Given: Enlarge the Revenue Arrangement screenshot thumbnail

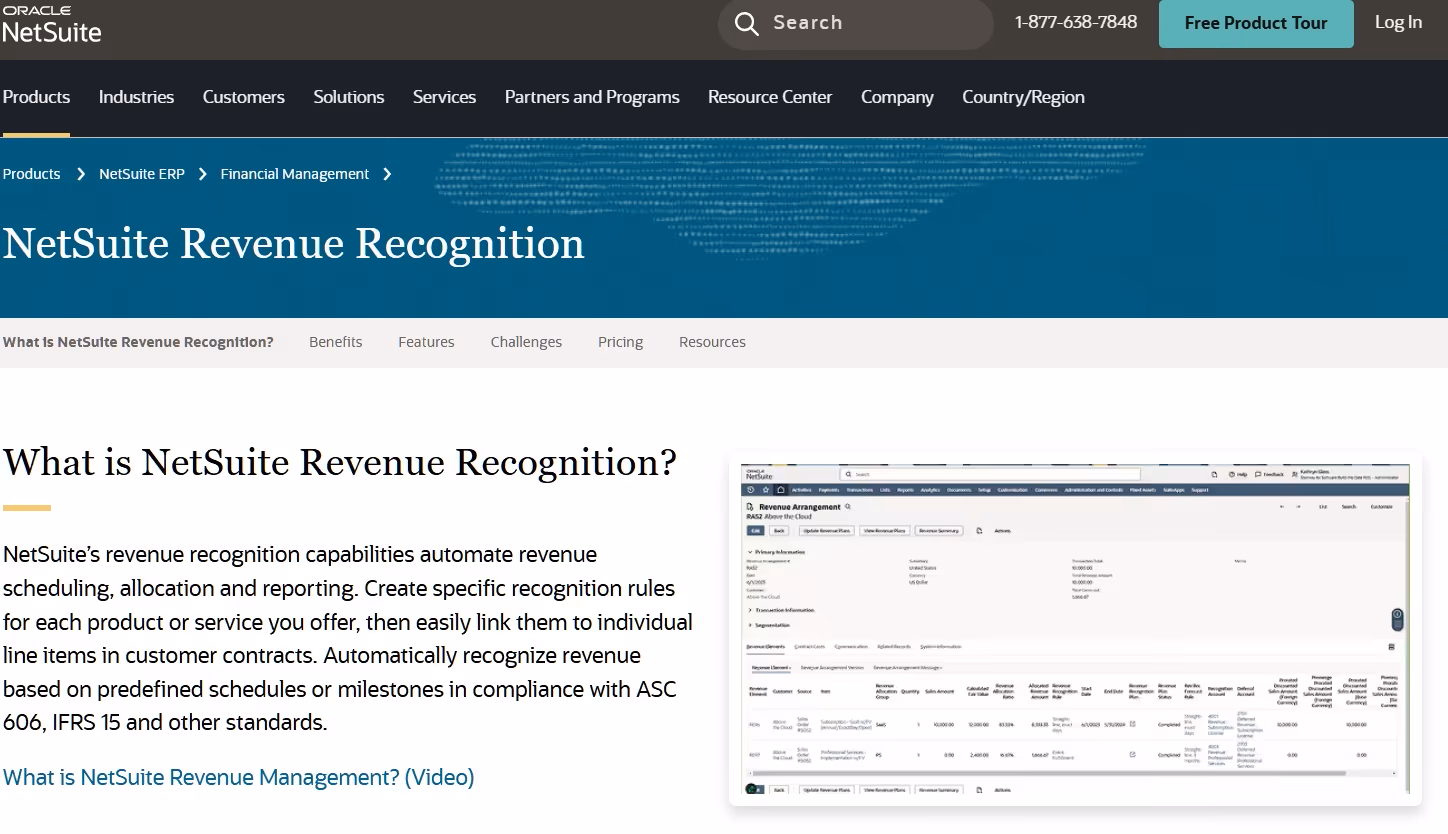Looking at the screenshot, I should pos(1075,629).
